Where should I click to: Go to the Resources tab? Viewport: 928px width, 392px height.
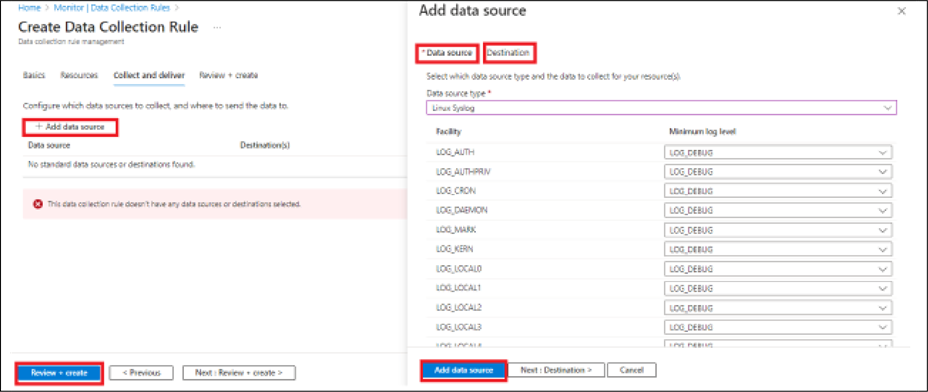[x=79, y=75]
